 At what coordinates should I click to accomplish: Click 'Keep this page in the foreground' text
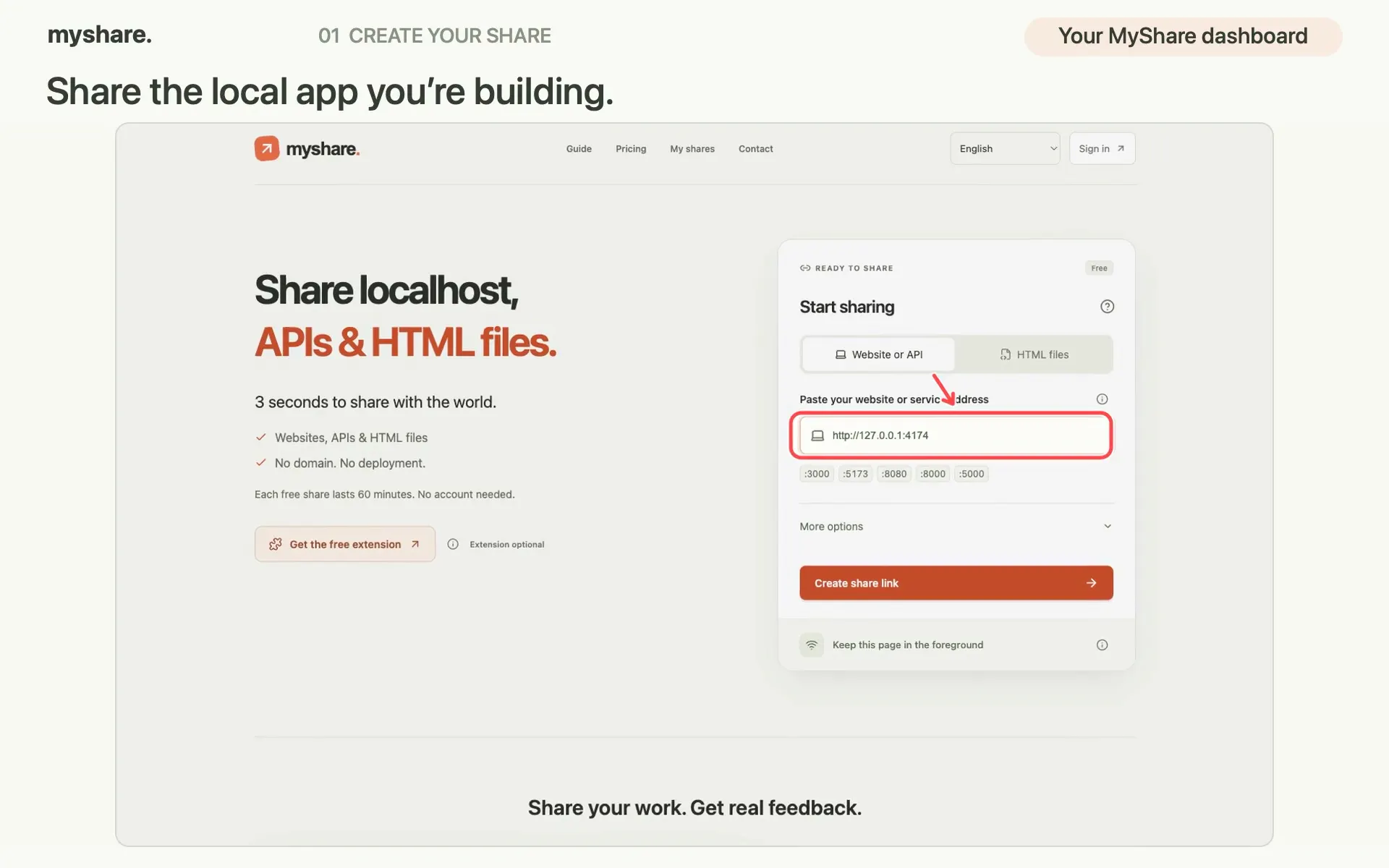(x=908, y=645)
